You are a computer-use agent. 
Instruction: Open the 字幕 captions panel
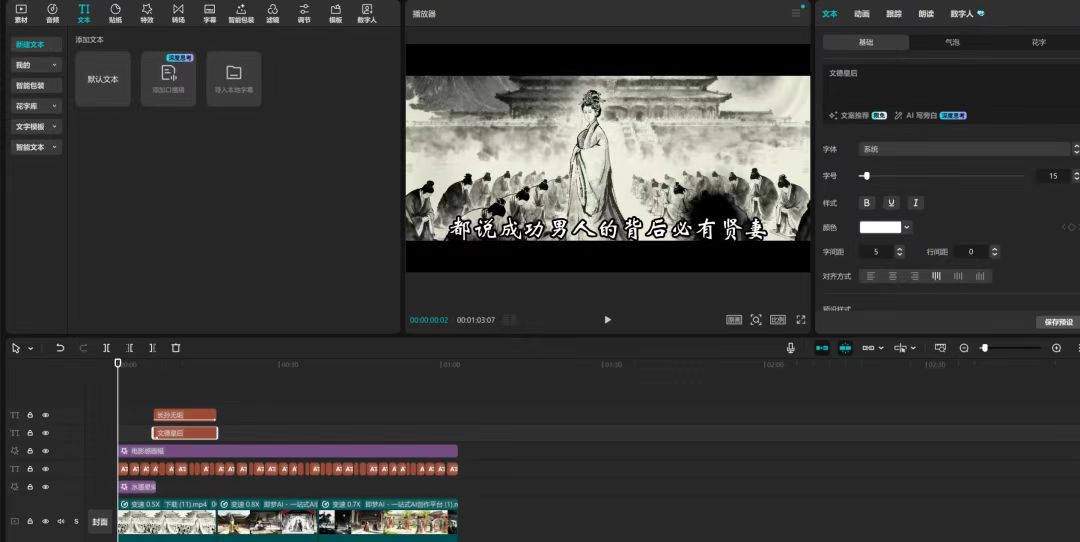pyautogui.click(x=209, y=13)
